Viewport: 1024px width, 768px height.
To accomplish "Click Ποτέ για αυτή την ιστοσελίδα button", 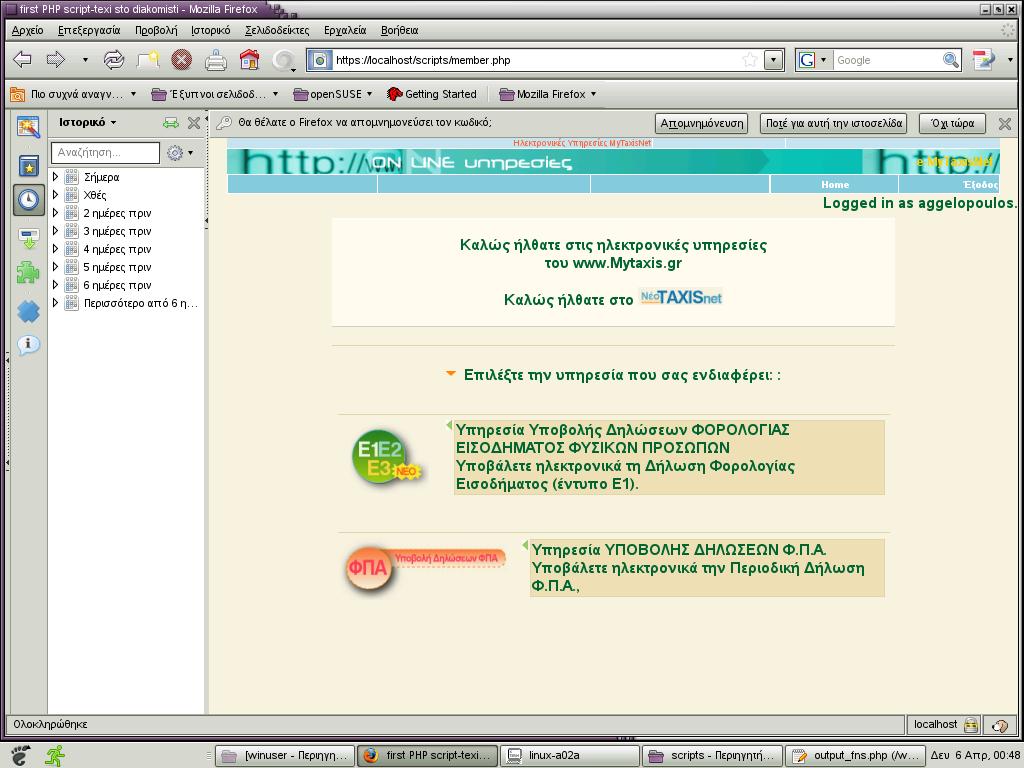I will pos(834,123).
